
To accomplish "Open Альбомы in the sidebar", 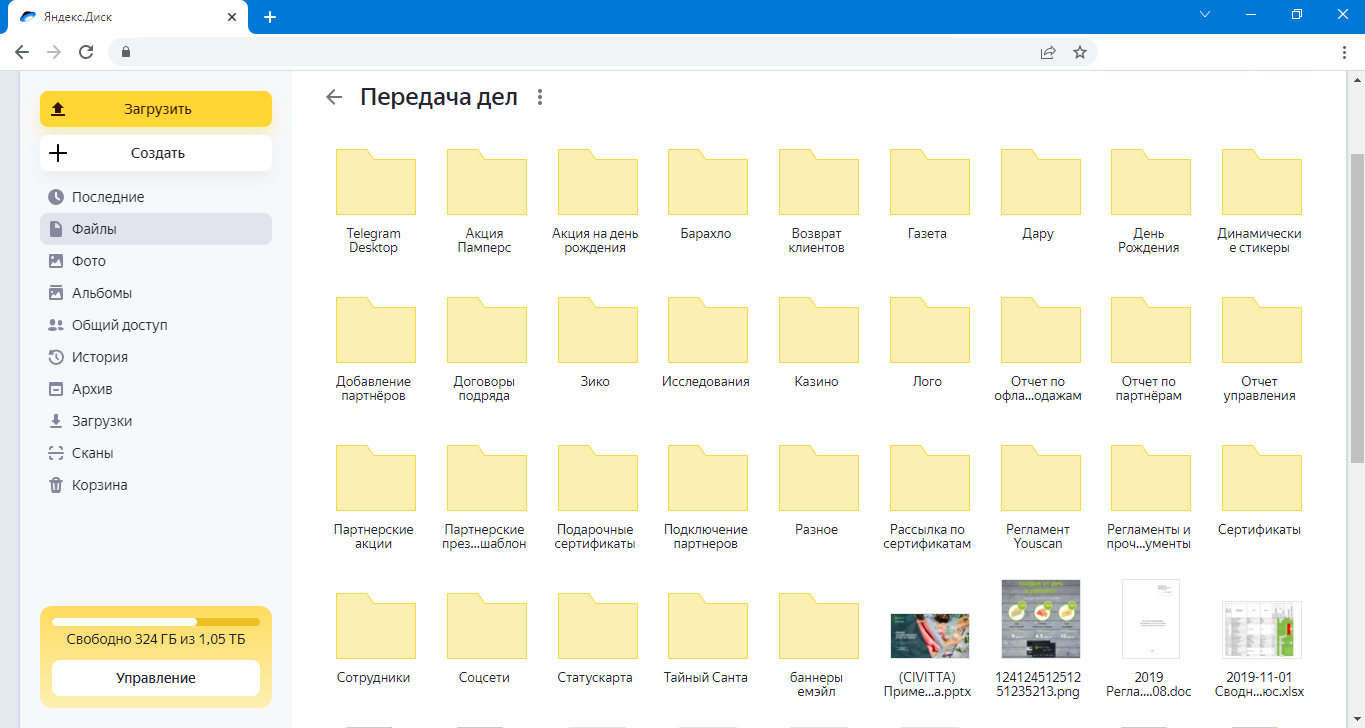I will (156, 293).
